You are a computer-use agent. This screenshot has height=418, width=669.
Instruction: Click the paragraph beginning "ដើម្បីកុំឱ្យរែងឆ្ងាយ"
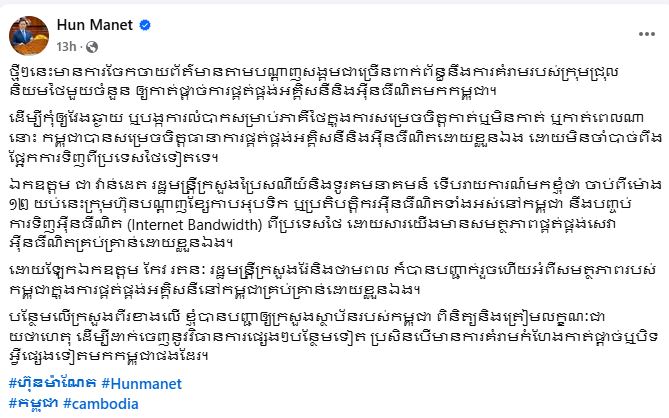click(336, 138)
